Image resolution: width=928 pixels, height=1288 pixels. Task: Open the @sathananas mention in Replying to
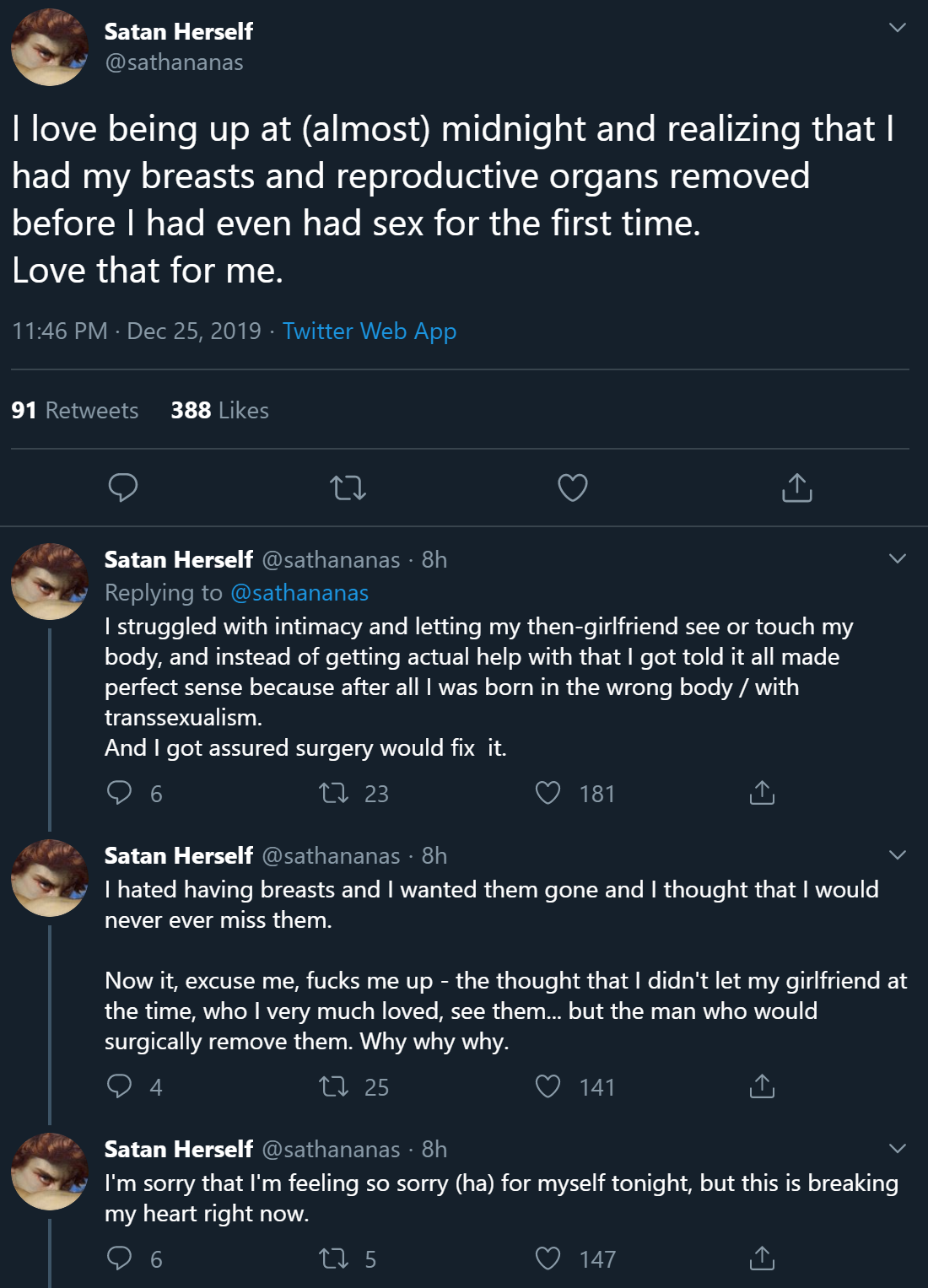tap(299, 592)
